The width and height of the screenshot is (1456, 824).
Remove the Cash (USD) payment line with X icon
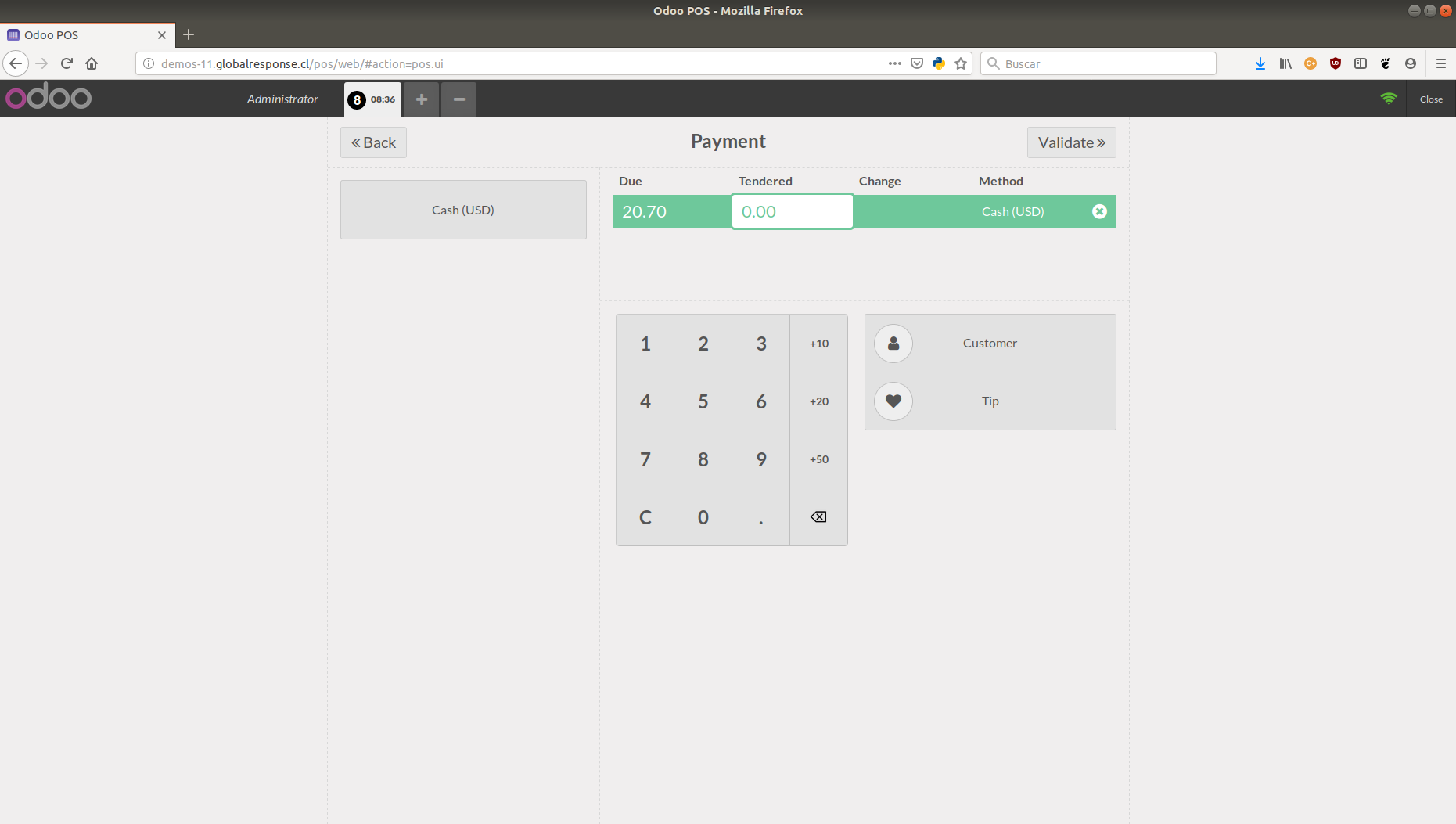point(1099,210)
